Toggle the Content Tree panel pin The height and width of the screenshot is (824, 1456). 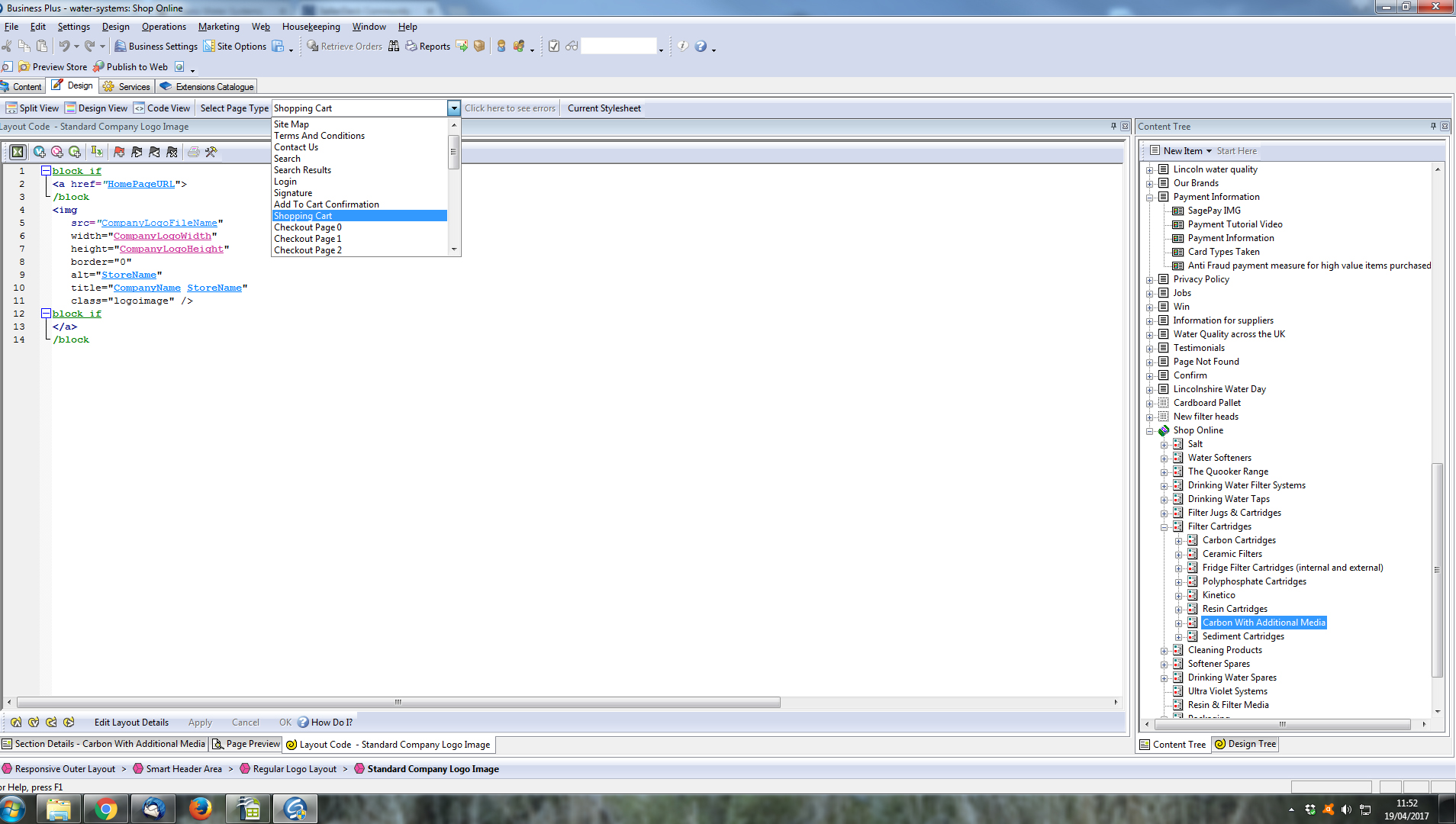coord(1433,127)
